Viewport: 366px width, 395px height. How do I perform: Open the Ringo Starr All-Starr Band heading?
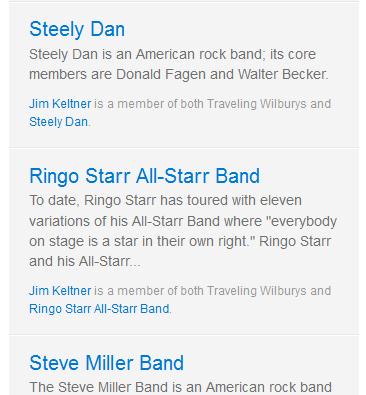click(144, 176)
